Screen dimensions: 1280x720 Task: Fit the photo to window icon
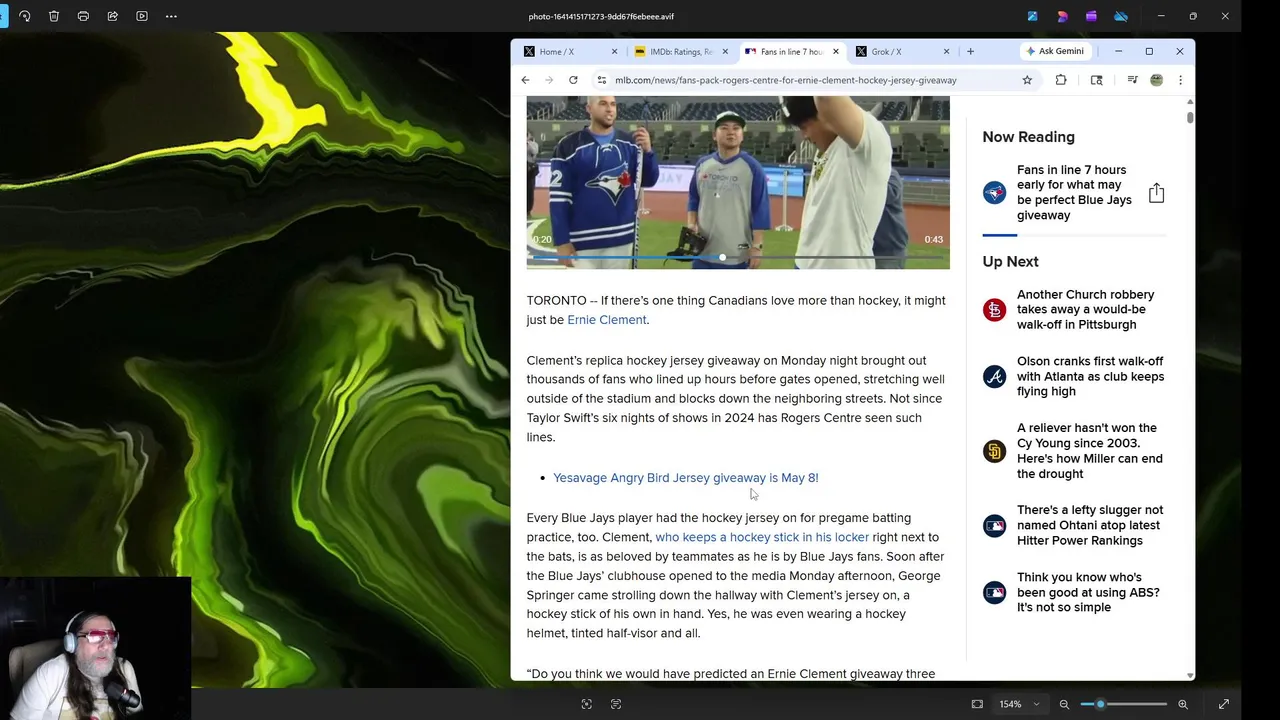977,704
